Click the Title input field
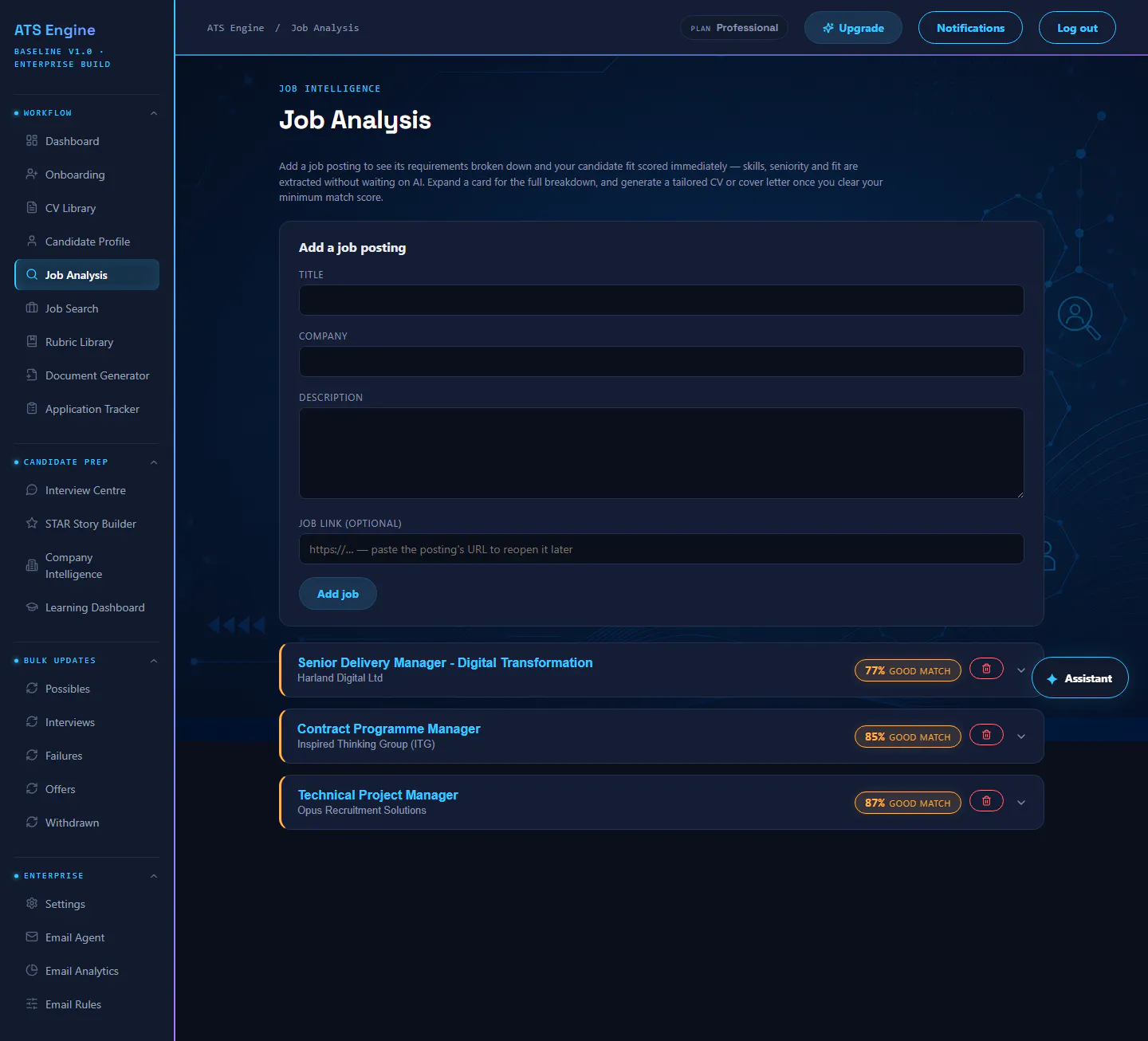The width and height of the screenshot is (1148, 1041). coord(661,301)
